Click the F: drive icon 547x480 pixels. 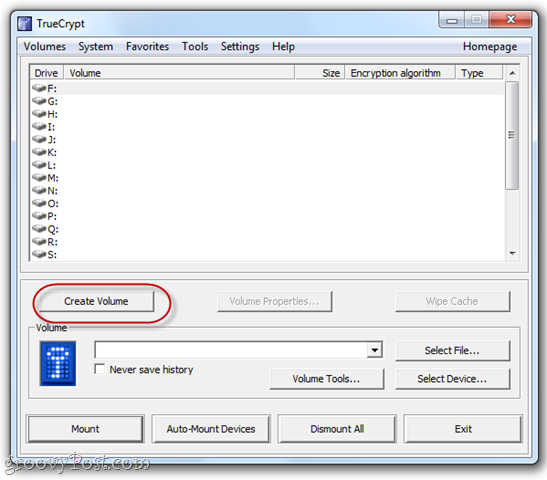click(39, 88)
